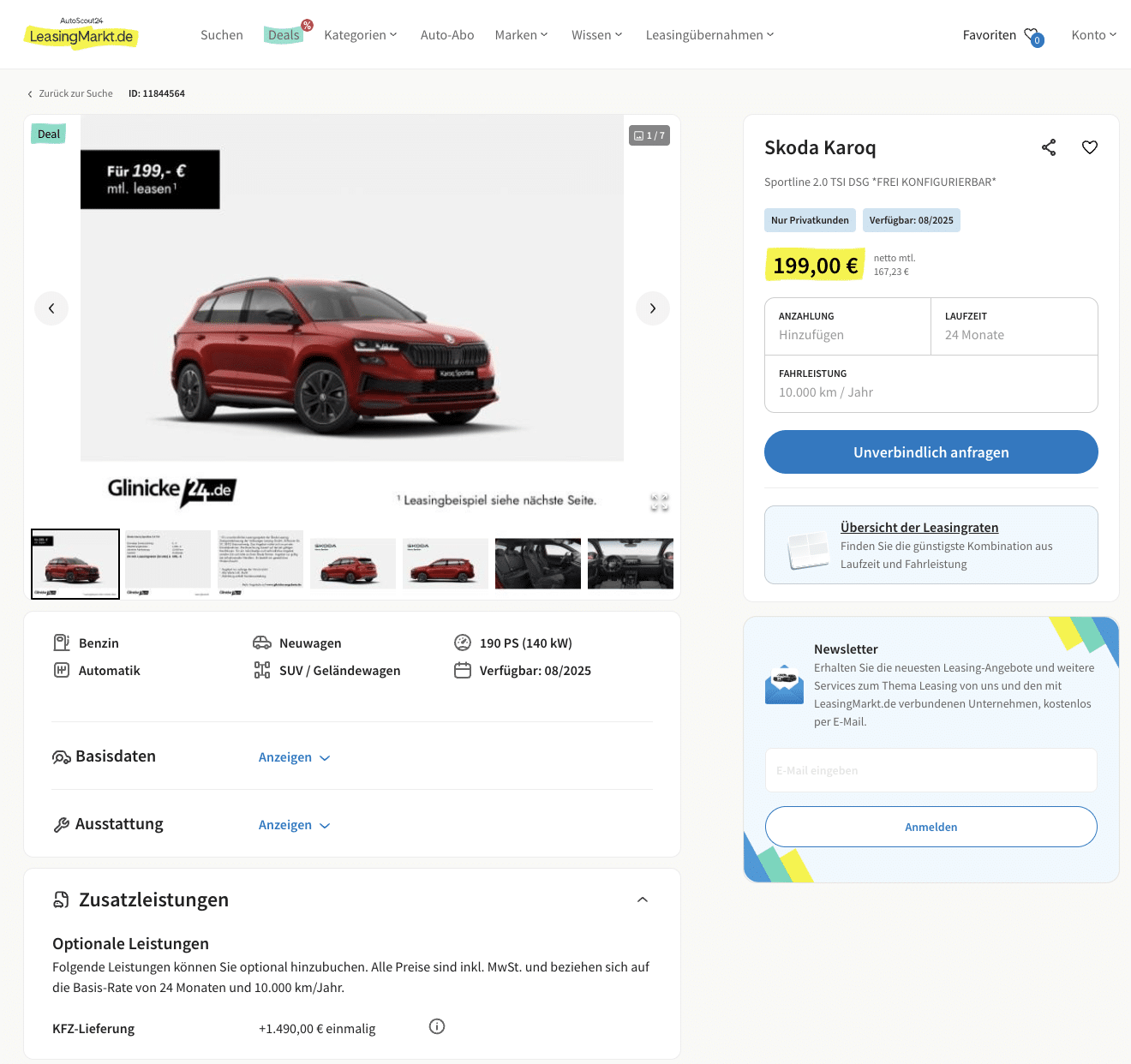
Task: Click the Skoda Karoq title
Action: [820, 147]
